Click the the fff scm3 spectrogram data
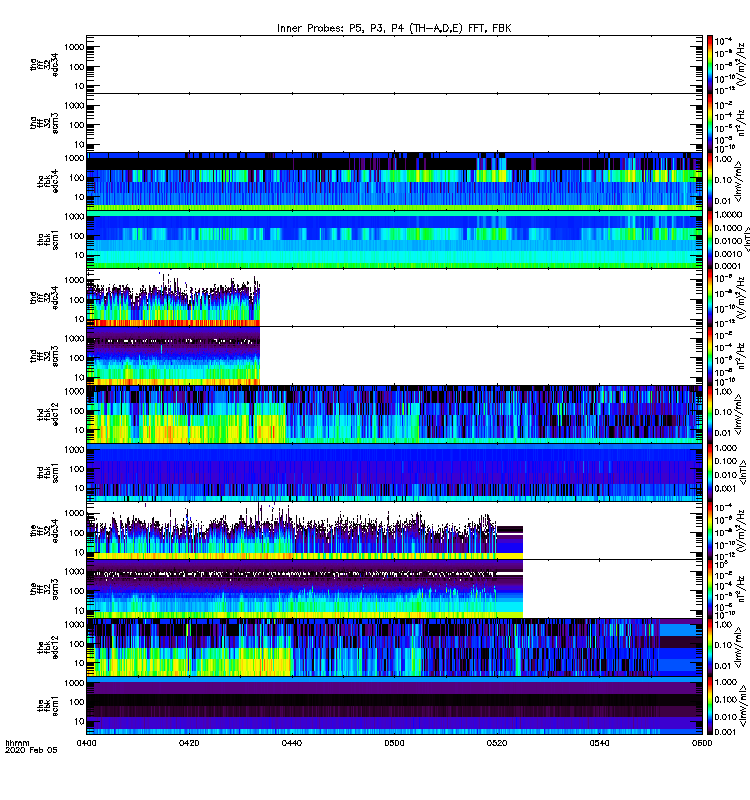 coord(305,589)
